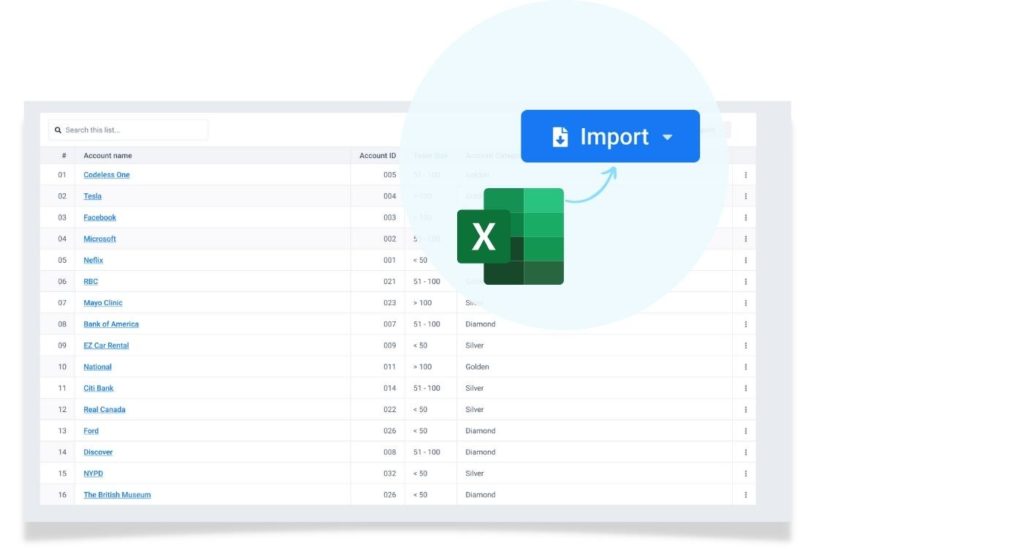Sort by the Account ID column header
The height and width of the screenshot is (549, 1024).
point(377,155)
